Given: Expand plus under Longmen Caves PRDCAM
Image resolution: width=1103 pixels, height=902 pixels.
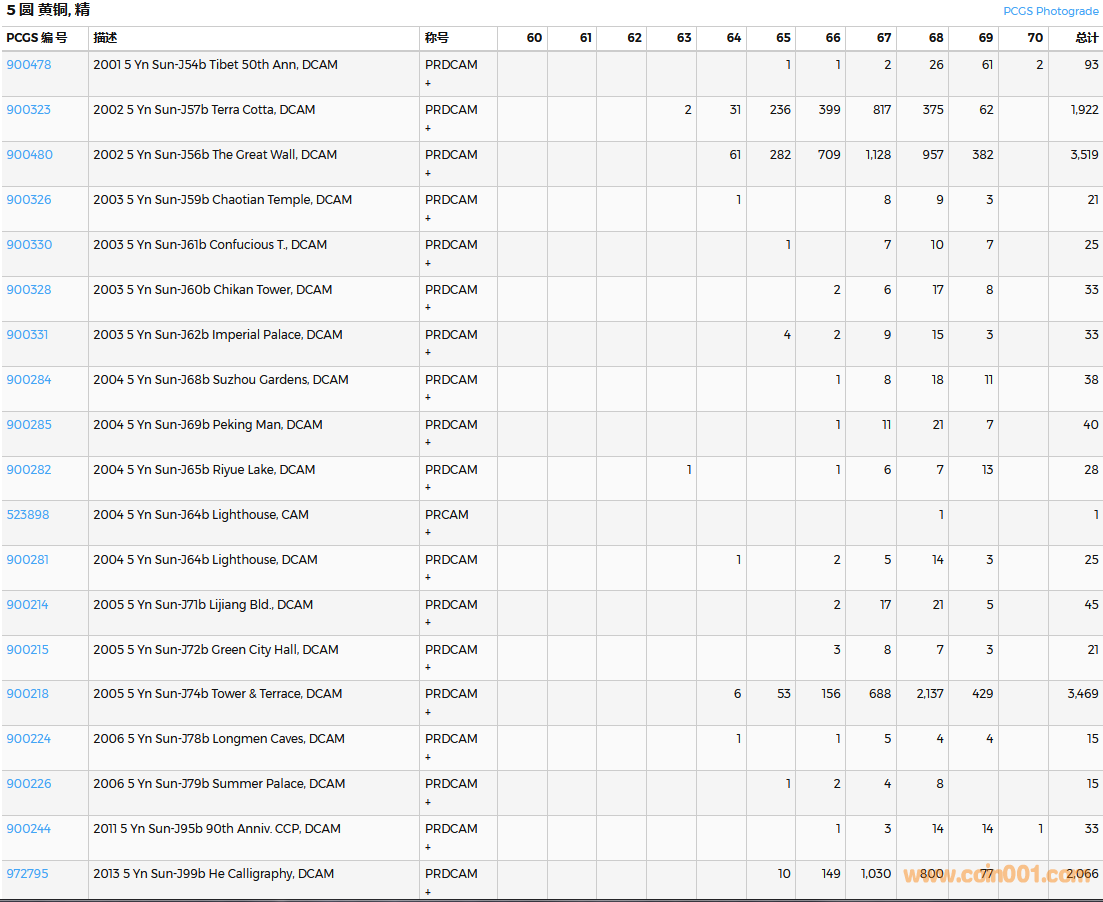Looking at the screenshot, I should [x=428, y=758].
